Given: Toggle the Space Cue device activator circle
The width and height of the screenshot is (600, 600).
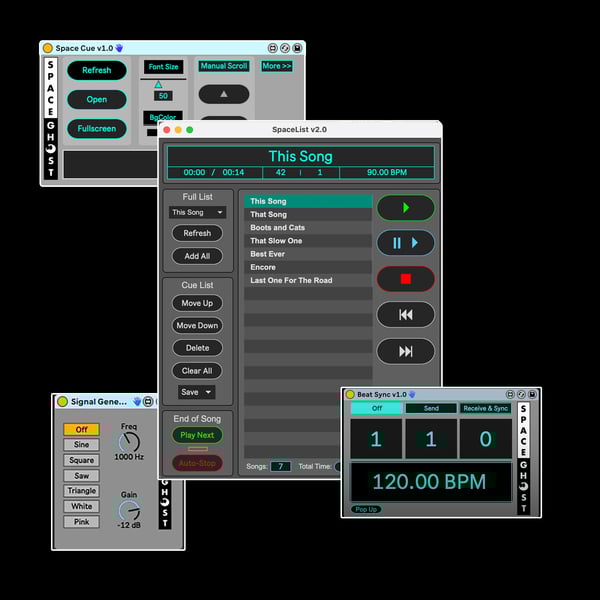Looking at the screenshot, I should [48, 48].
